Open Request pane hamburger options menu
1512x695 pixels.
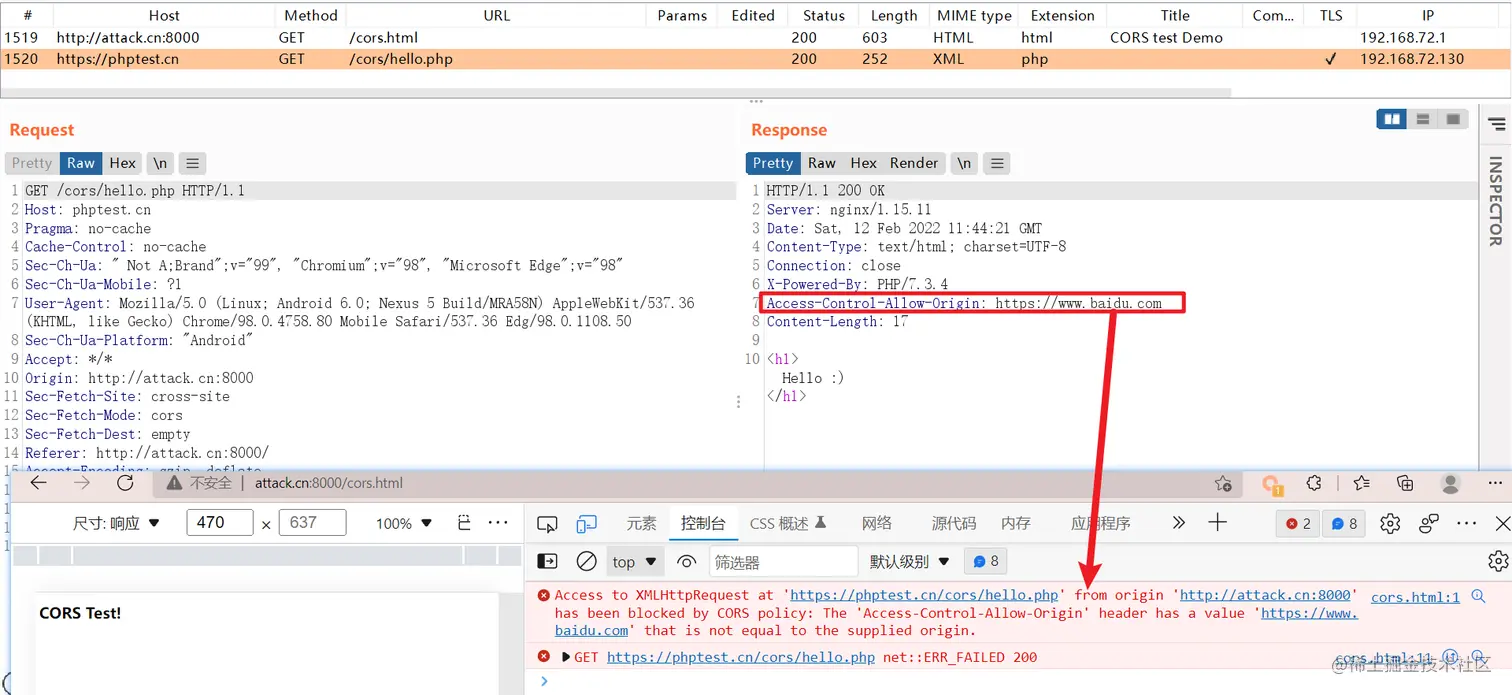pos(193,163)
